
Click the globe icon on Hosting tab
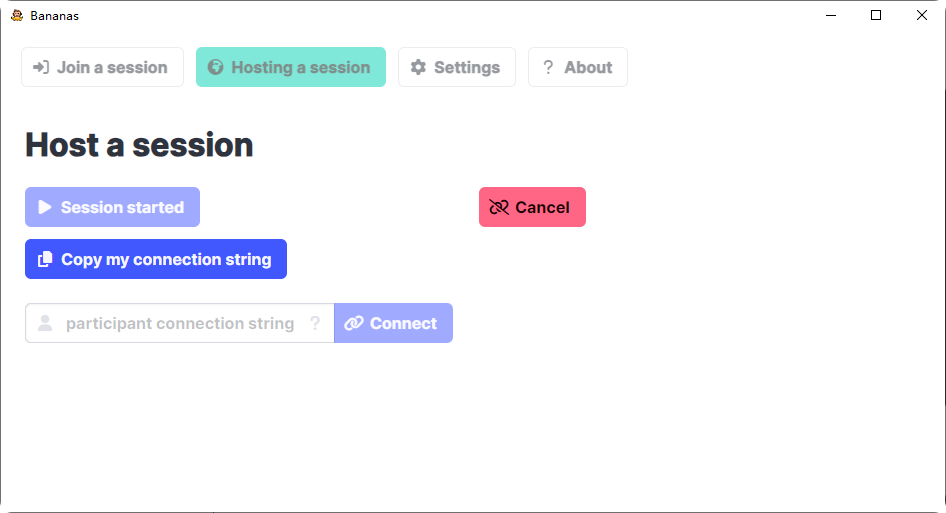[215, 68]
